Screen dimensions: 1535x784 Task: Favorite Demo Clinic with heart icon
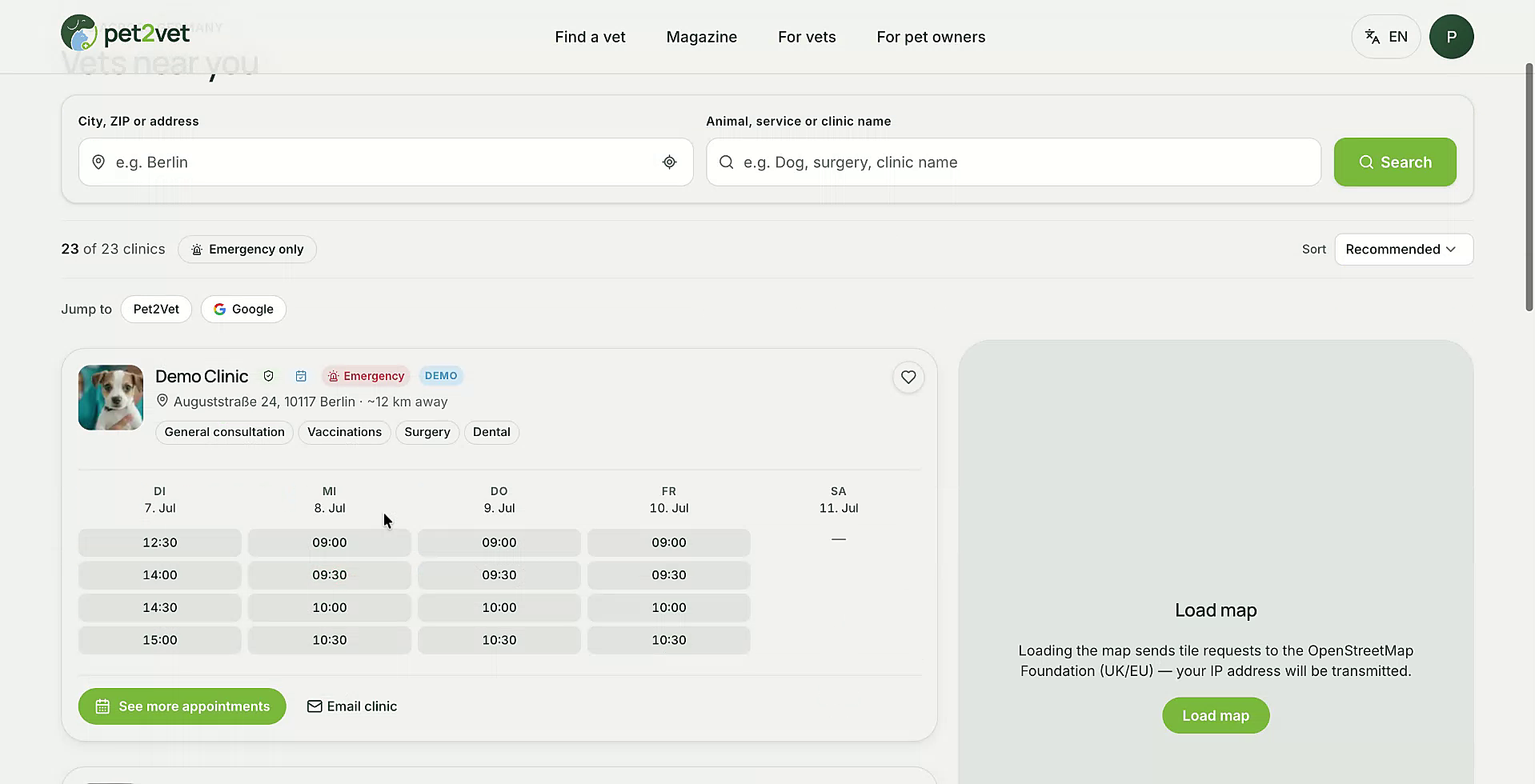[x=908, y=378]
